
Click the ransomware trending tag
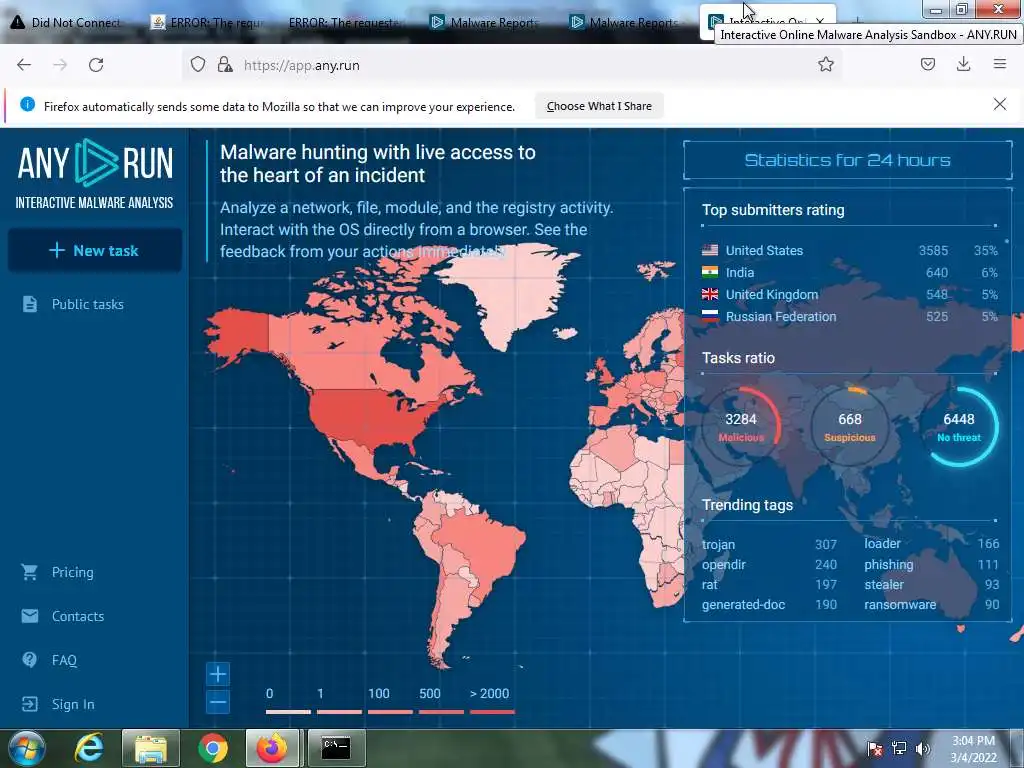(x=900, y=605)
